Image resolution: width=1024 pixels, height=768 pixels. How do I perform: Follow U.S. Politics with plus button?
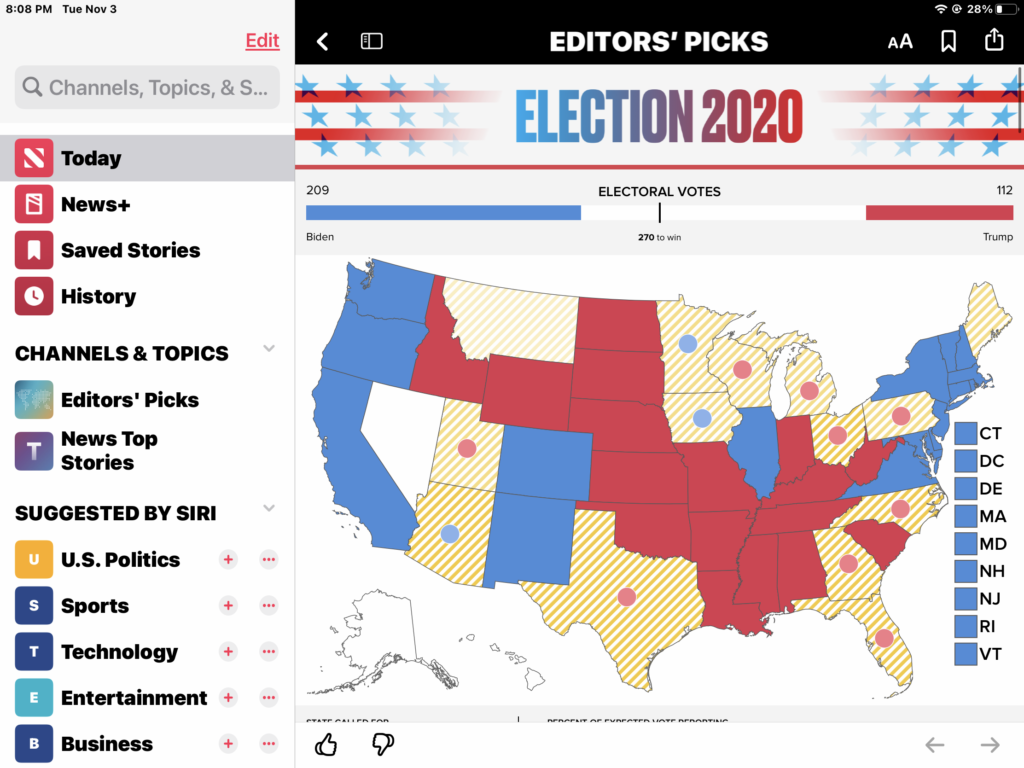[x=228, y=559]
